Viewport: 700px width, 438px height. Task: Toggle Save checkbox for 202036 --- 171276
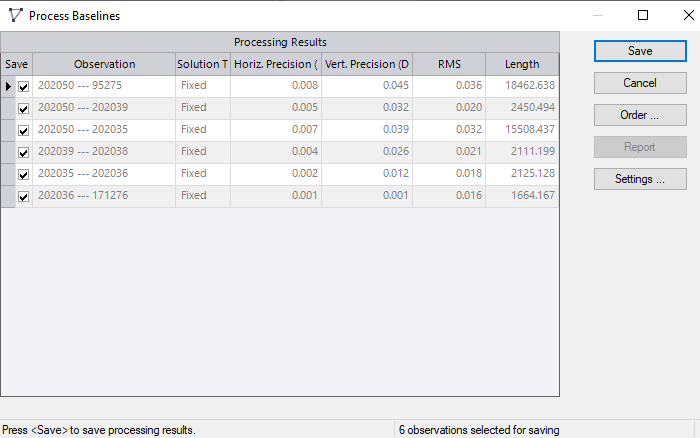24,197
